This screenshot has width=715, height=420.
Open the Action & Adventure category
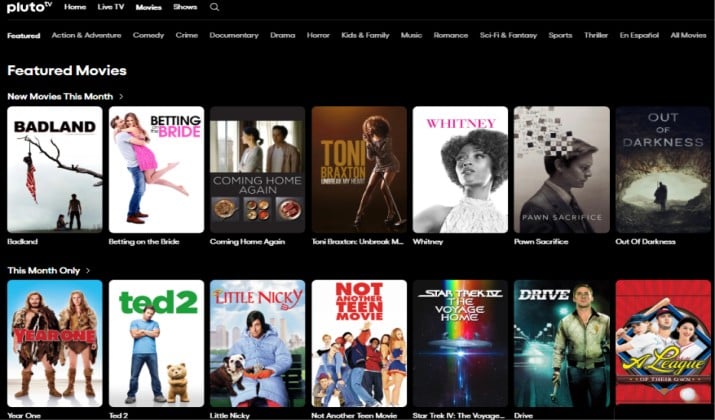87,35
